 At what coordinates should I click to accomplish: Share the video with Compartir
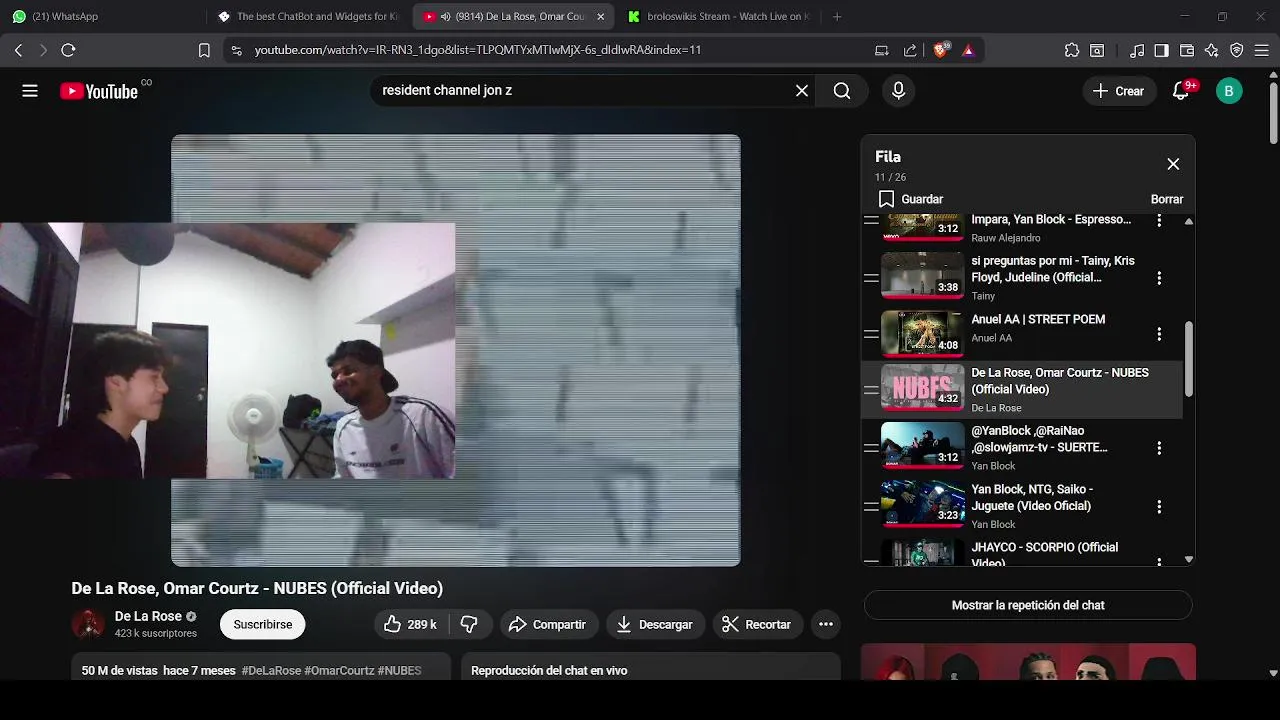(x=547, y=624)
